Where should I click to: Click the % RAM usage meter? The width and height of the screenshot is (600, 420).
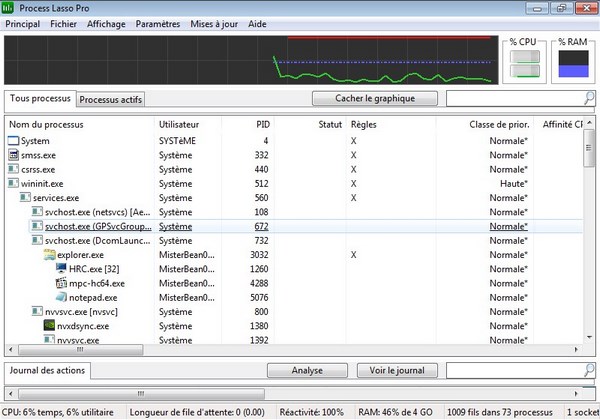pyautogui.click(x=573, y=64)
